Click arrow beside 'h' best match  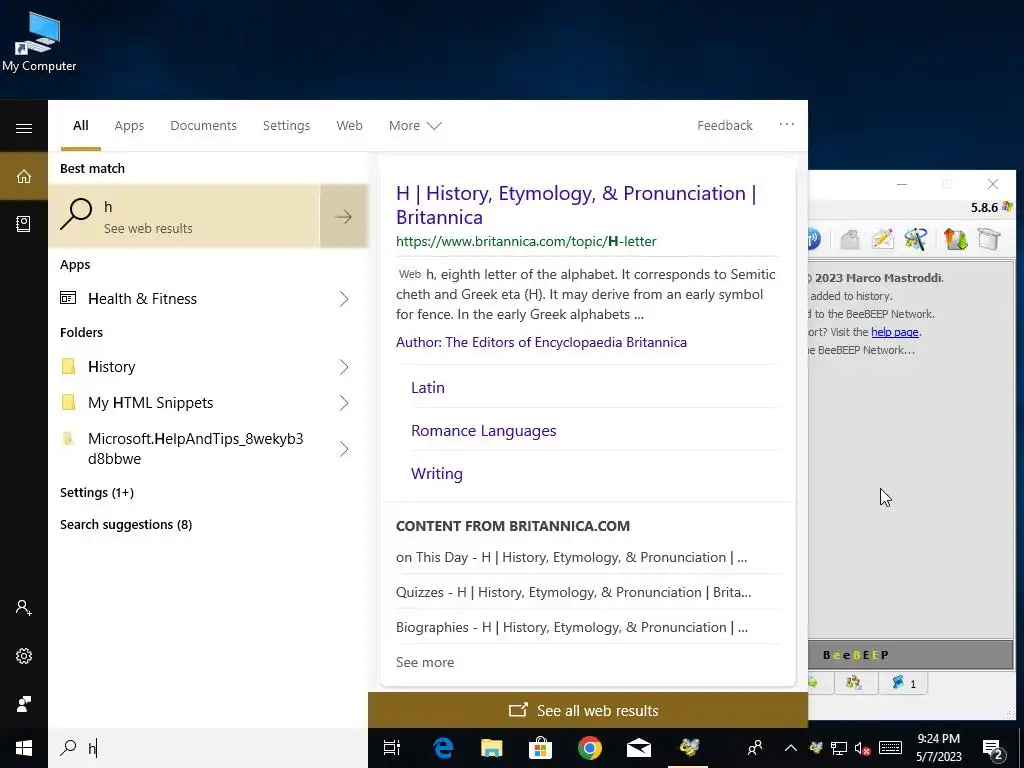click(x=344, y=216)
